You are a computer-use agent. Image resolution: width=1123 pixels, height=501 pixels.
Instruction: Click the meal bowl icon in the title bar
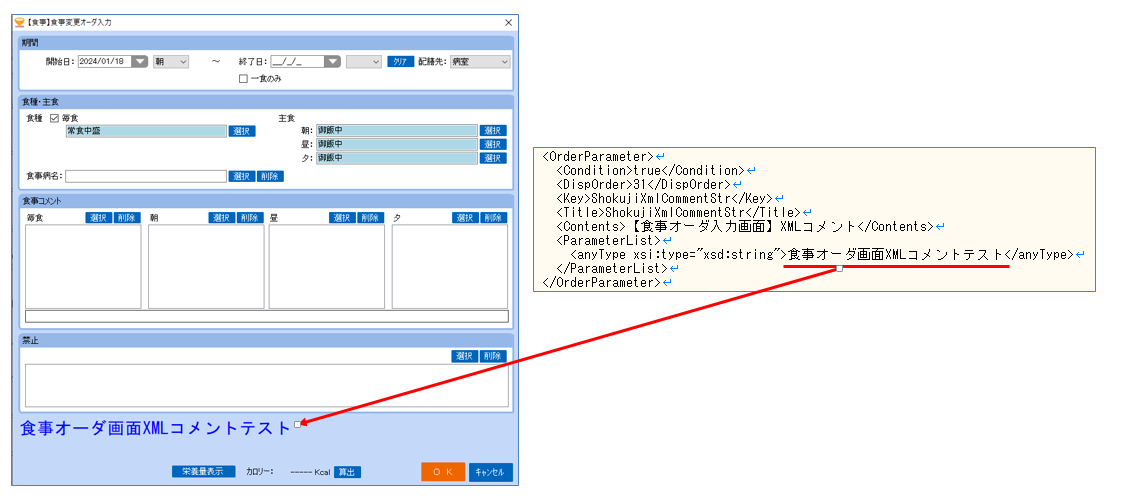[x=19, y=22]
